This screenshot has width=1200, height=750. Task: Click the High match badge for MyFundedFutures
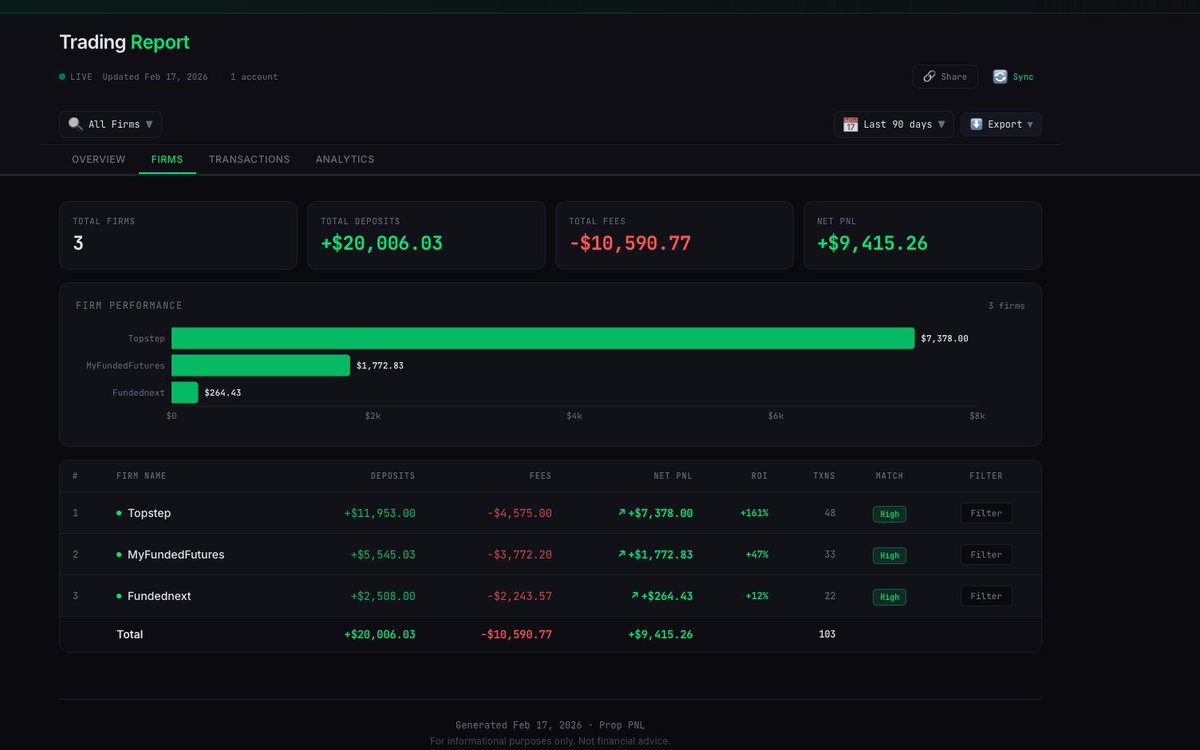[x=889, y=555]
